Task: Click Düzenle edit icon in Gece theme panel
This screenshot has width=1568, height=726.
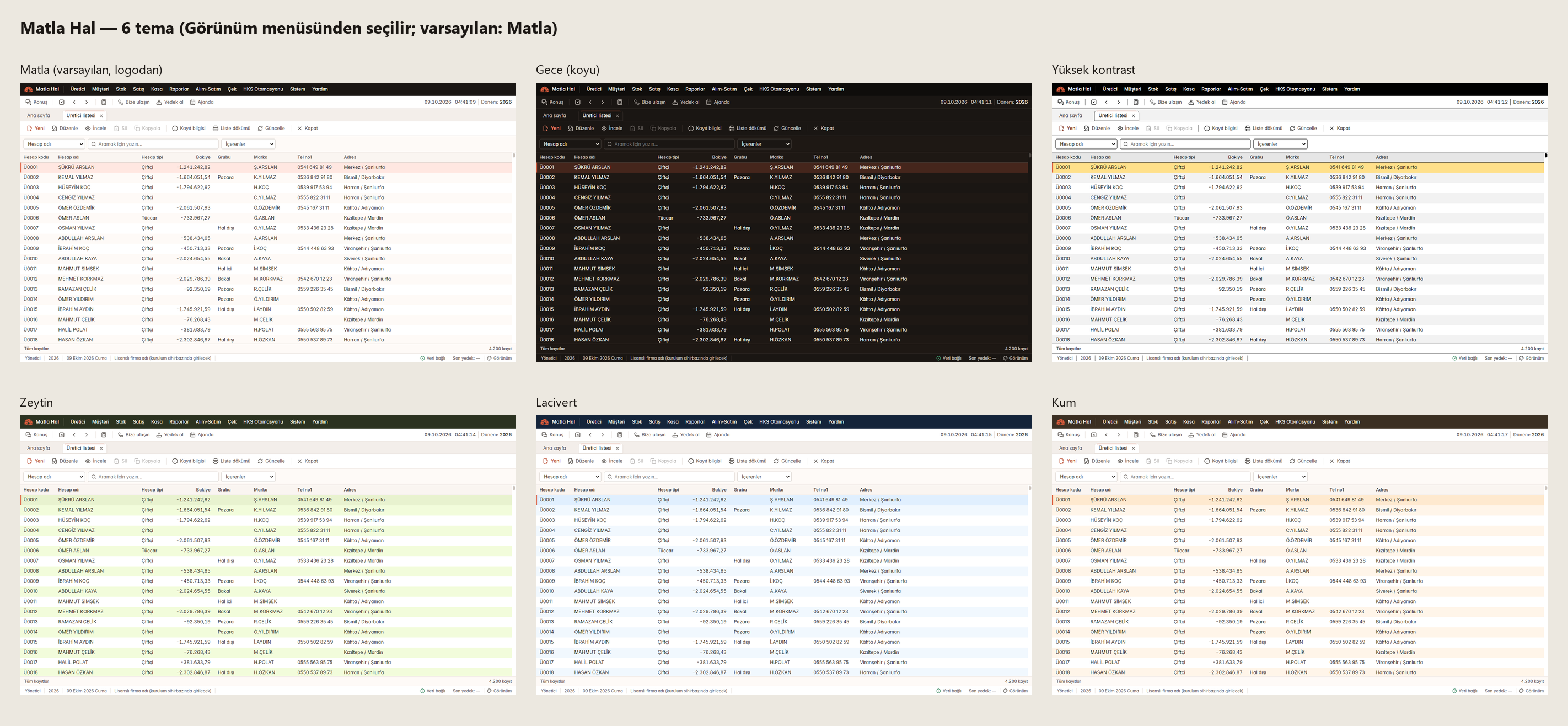Action: coord(570,129)
